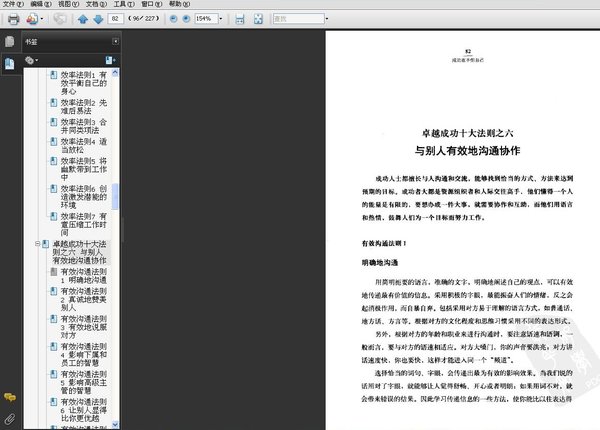Click the new bookmark icon
Image resolution: width=600 pixels, height=430 pixels.
pos(110,61)
